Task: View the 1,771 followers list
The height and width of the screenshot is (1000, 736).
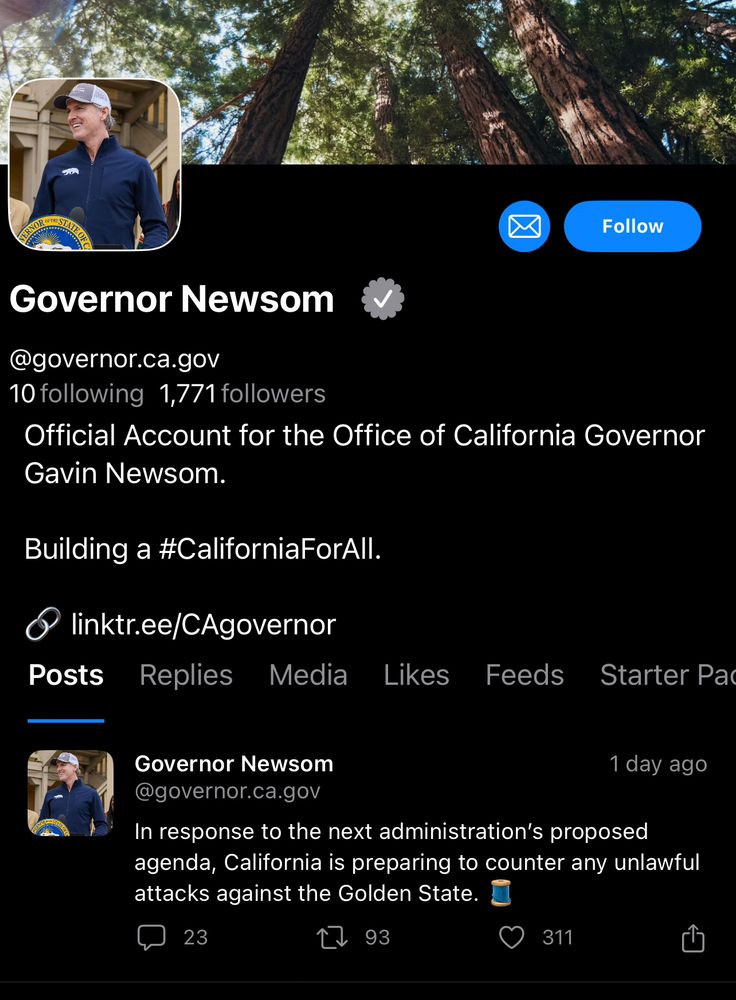Action: pyautogui.click(x=242, y=393)
